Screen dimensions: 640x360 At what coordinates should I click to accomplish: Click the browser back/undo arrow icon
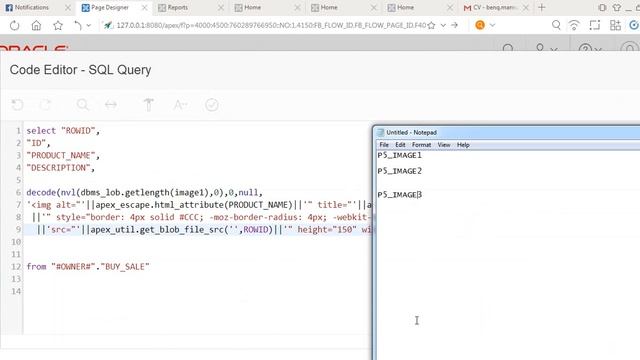[78, 25]
